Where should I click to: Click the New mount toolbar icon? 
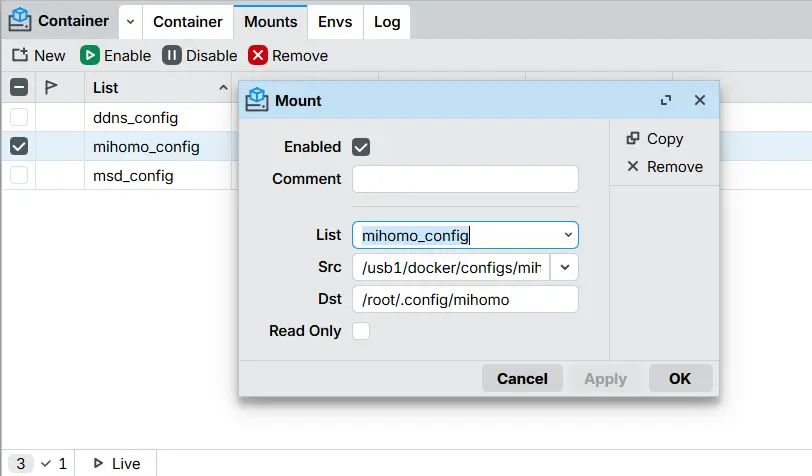coord(20,56)
